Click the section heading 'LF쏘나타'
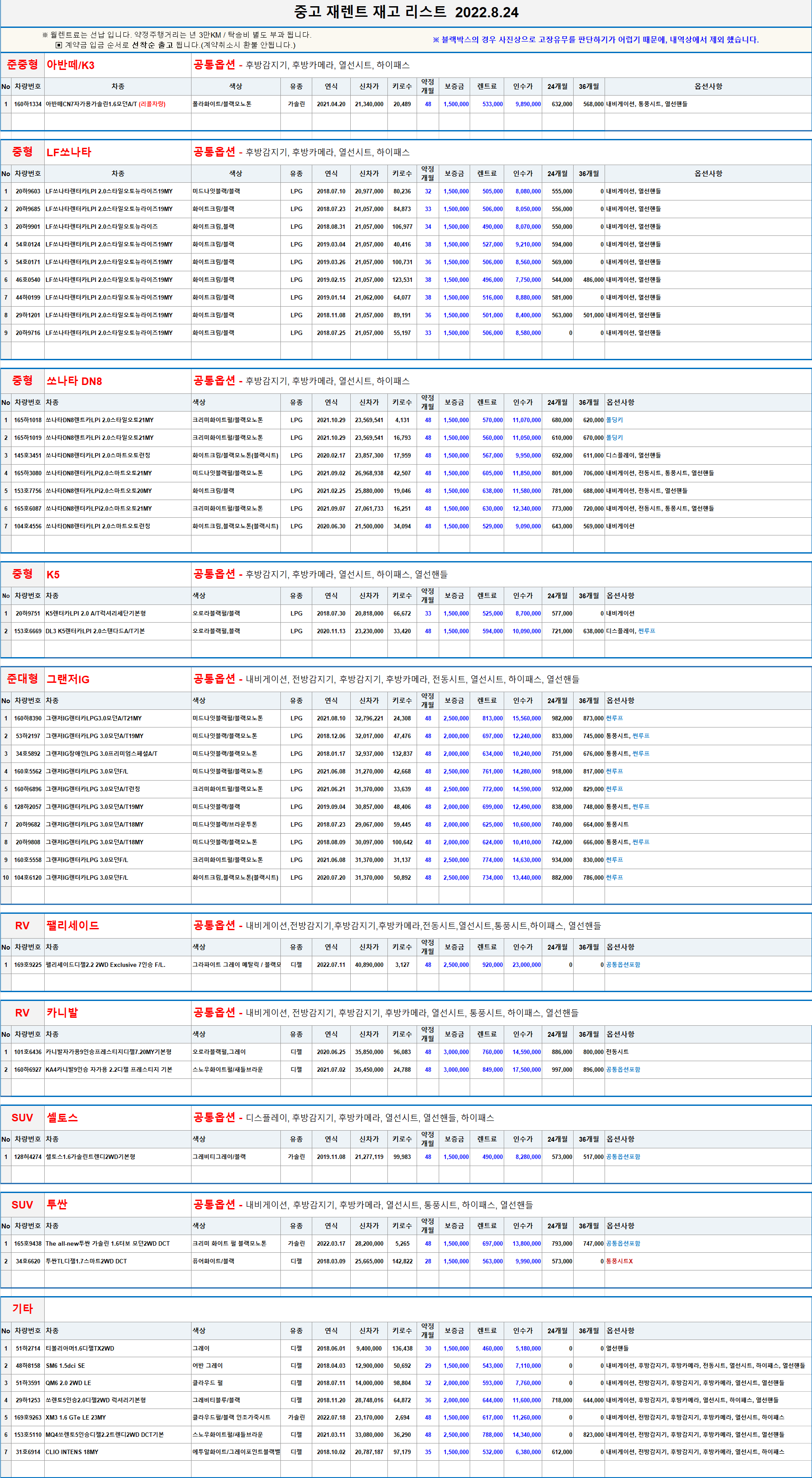812x1478 pixels. point(69,152)
